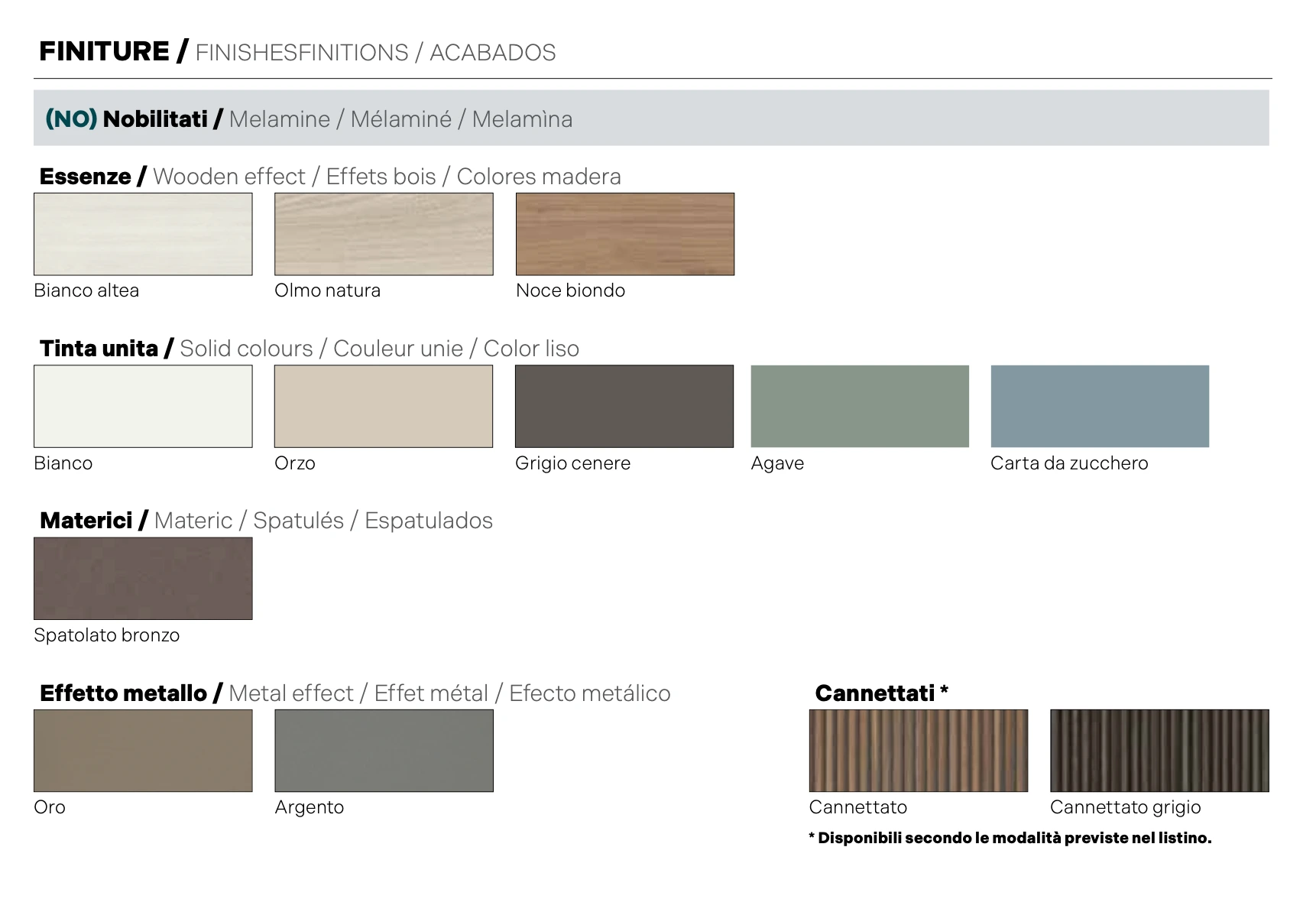Select the Bianco altea wood swatch
The height and width of the screenshot is (899, 1316).
143,234
